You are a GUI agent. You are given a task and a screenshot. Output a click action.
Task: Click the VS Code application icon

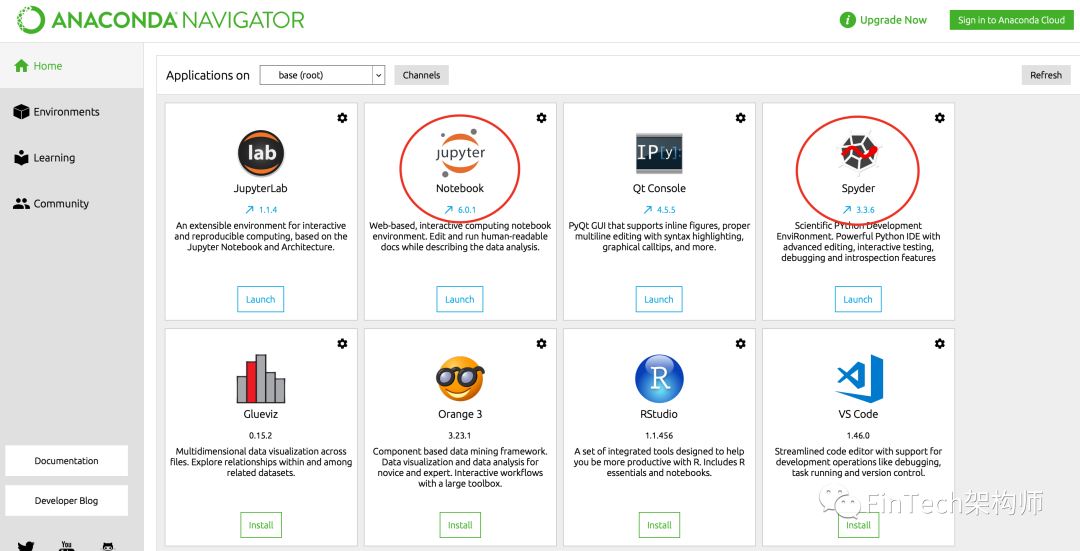858,379
